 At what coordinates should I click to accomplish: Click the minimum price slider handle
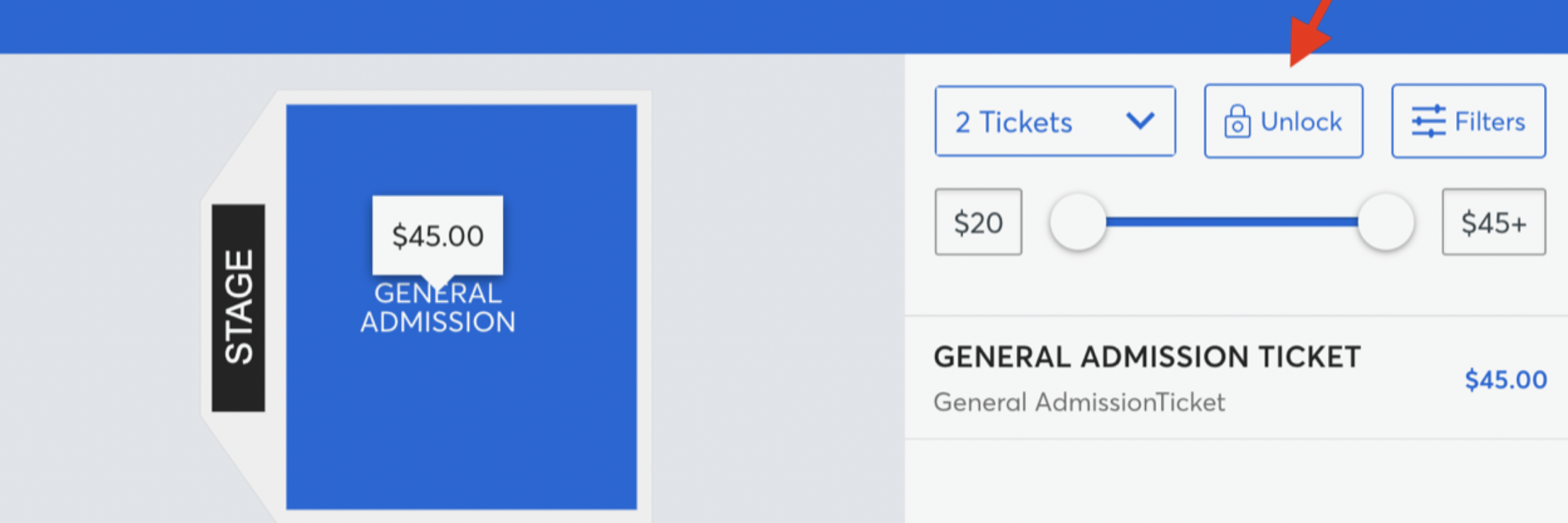tap(1077, 222)
